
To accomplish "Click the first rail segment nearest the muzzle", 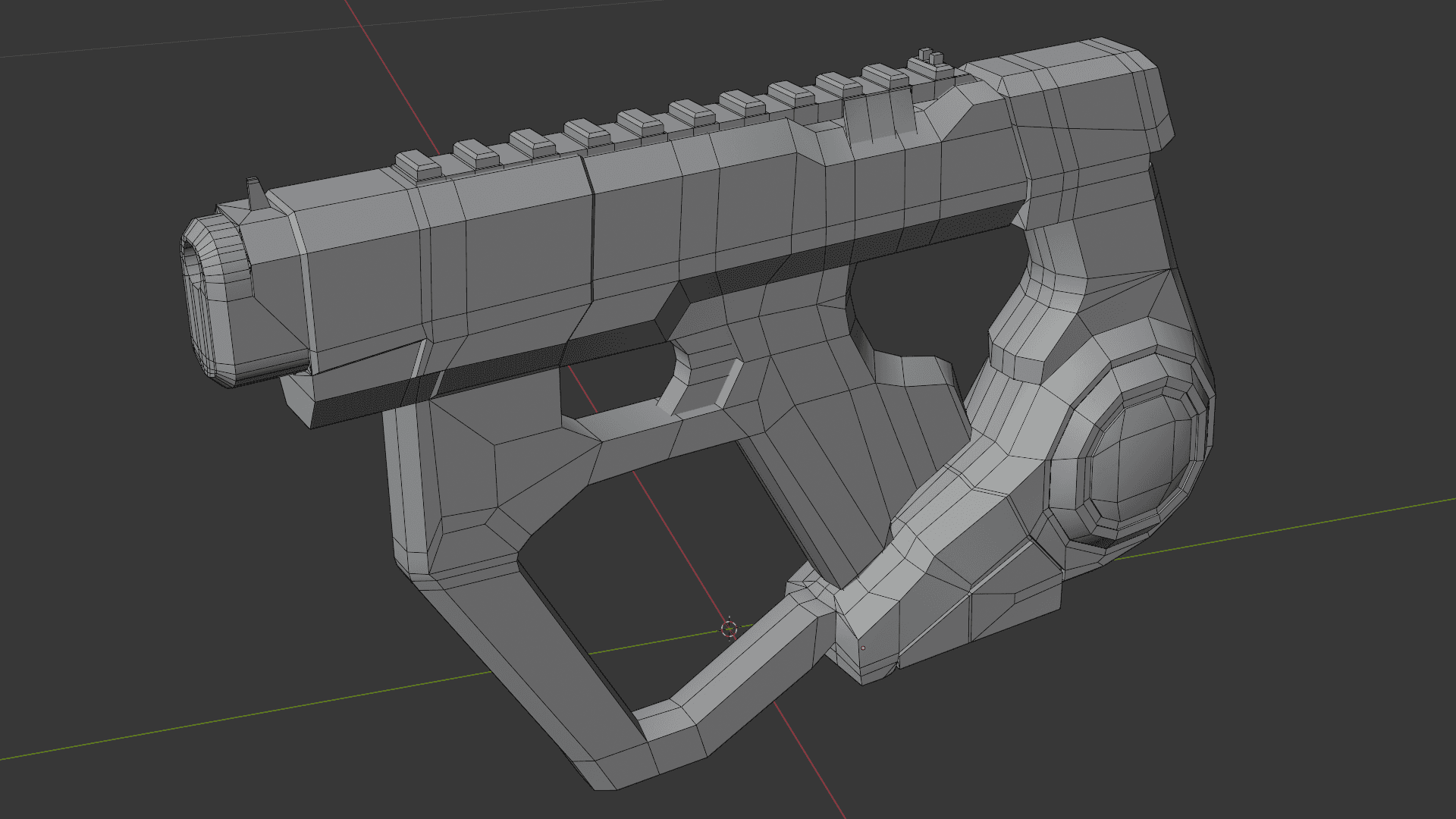I will 416,164.
